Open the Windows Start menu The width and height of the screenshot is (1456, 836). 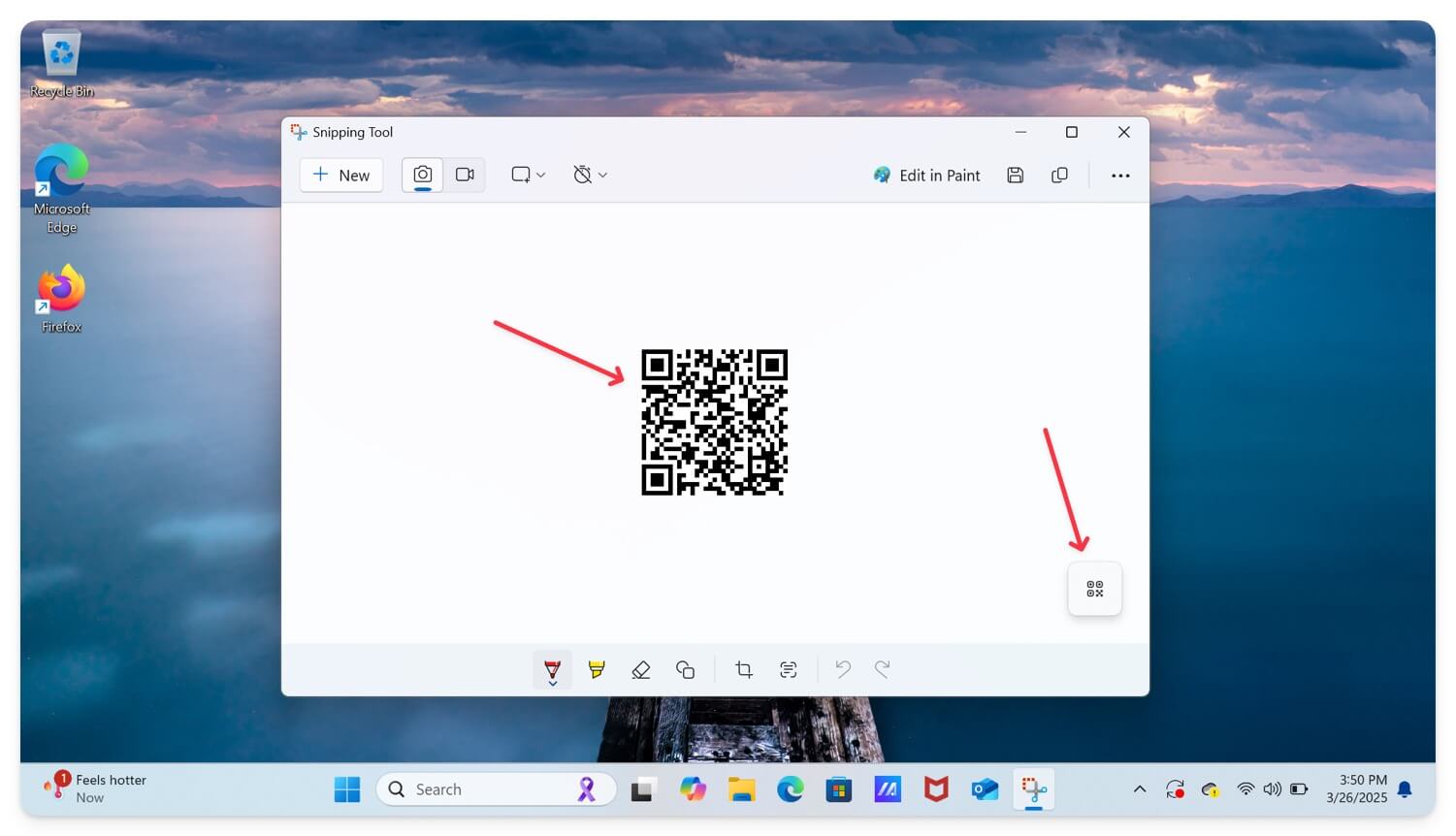[347, 789]
